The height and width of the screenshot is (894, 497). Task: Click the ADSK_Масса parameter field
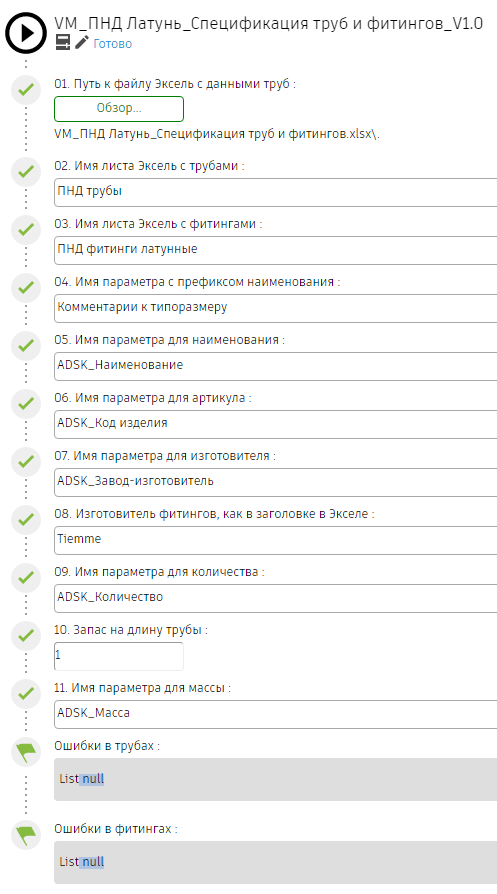(x=276, y=714)
